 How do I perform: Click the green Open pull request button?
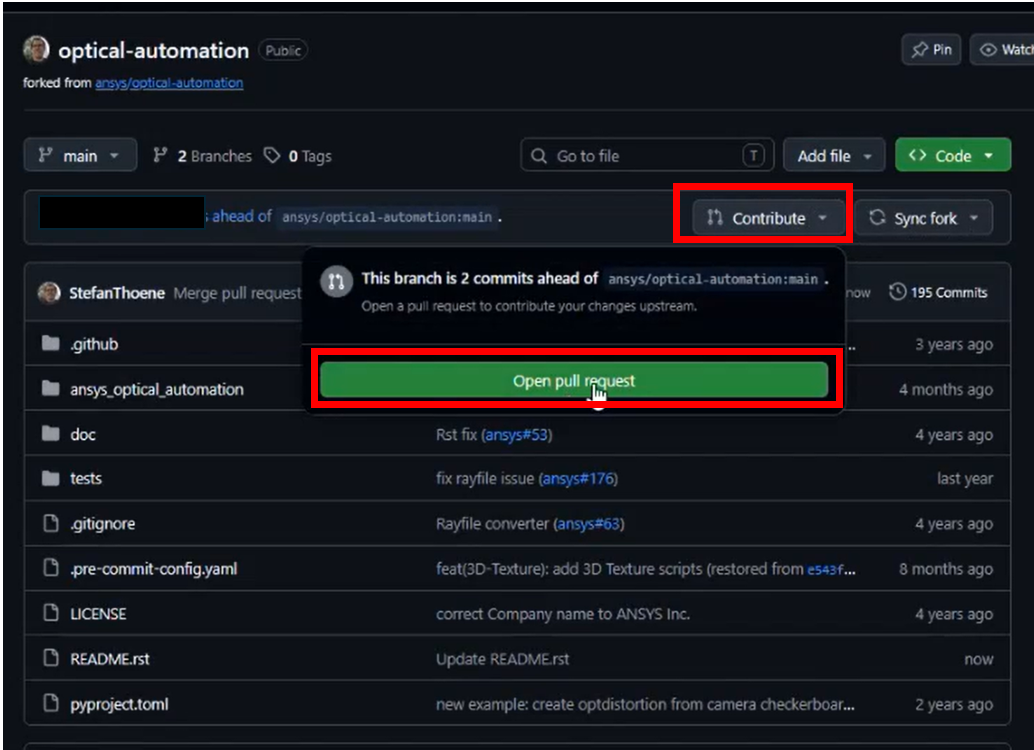tap(574, 380)
